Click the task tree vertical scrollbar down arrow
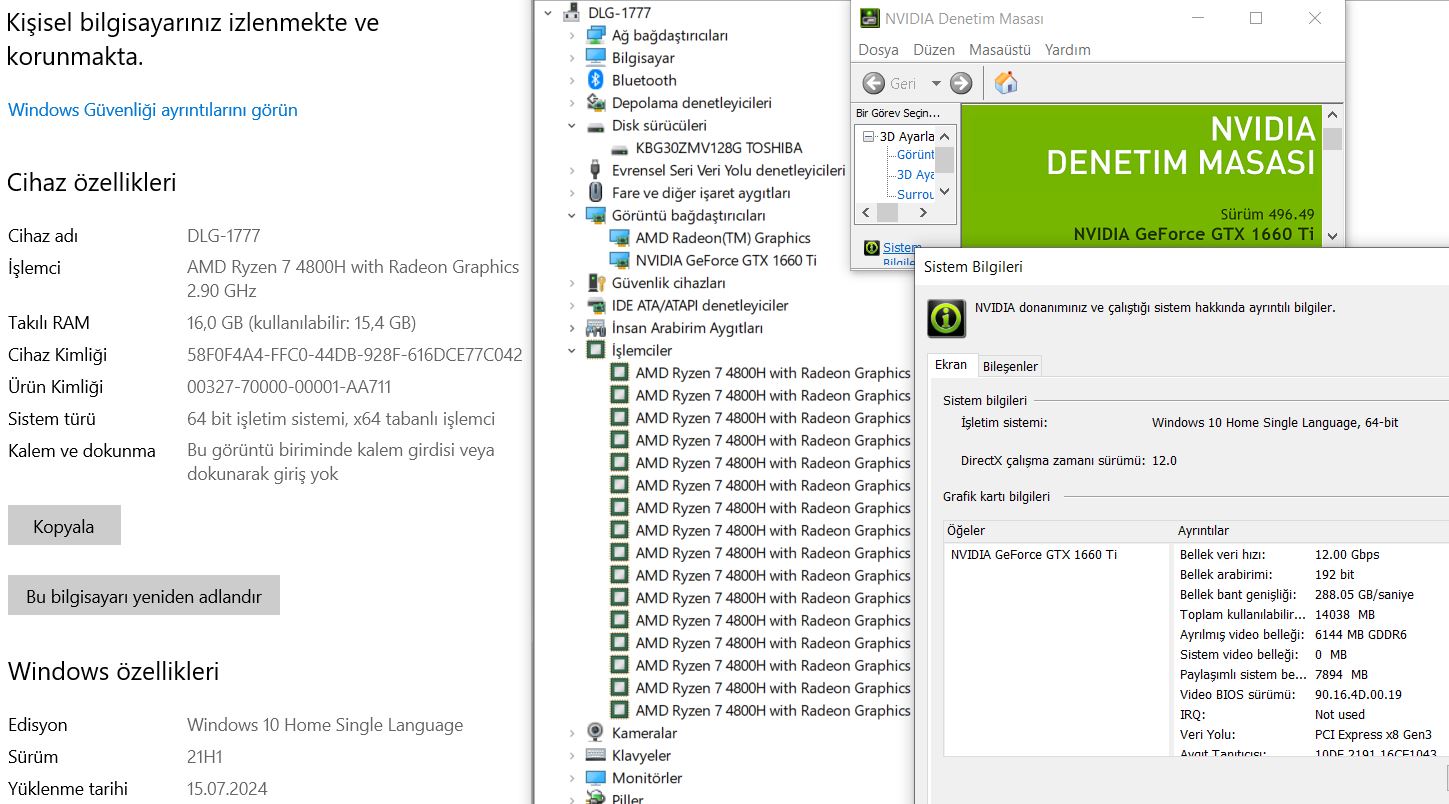The image size is (1449, 804). point(945,192)
